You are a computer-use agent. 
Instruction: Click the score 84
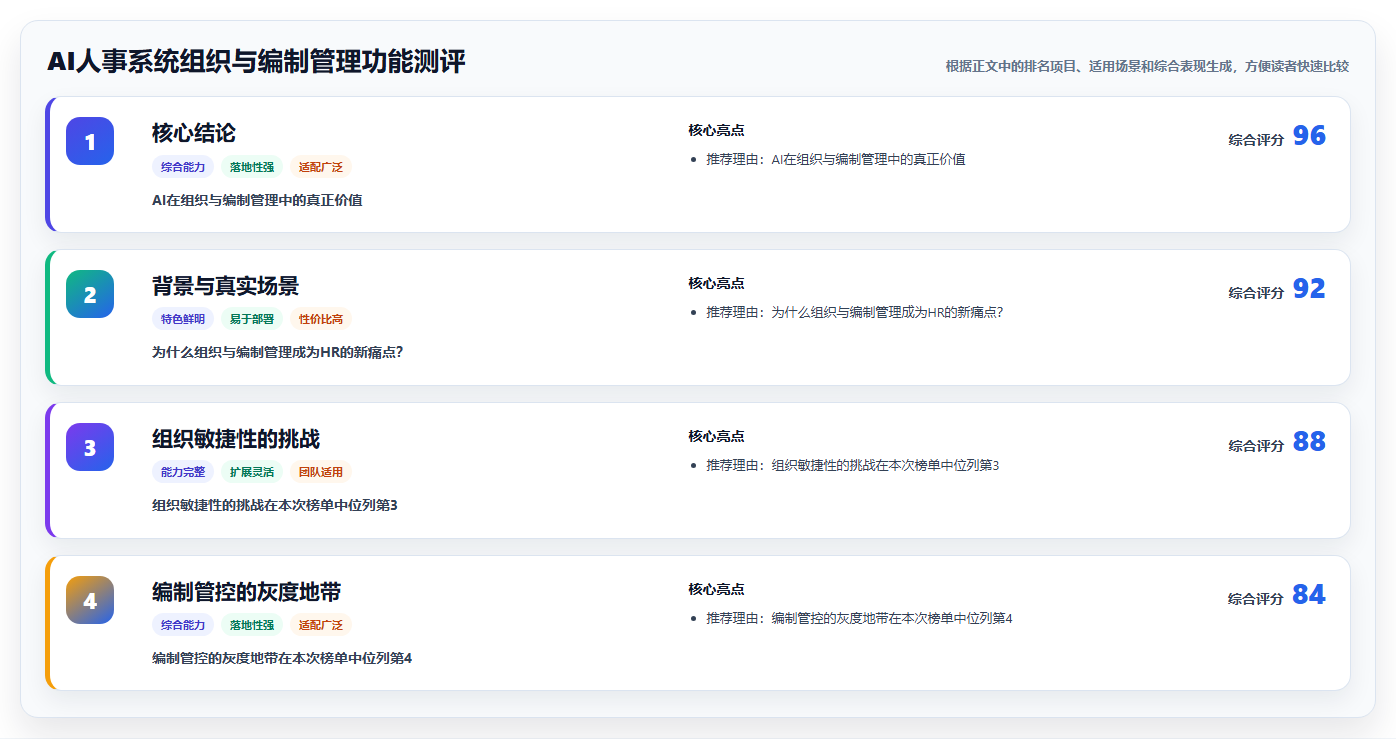pos(1309,595)
